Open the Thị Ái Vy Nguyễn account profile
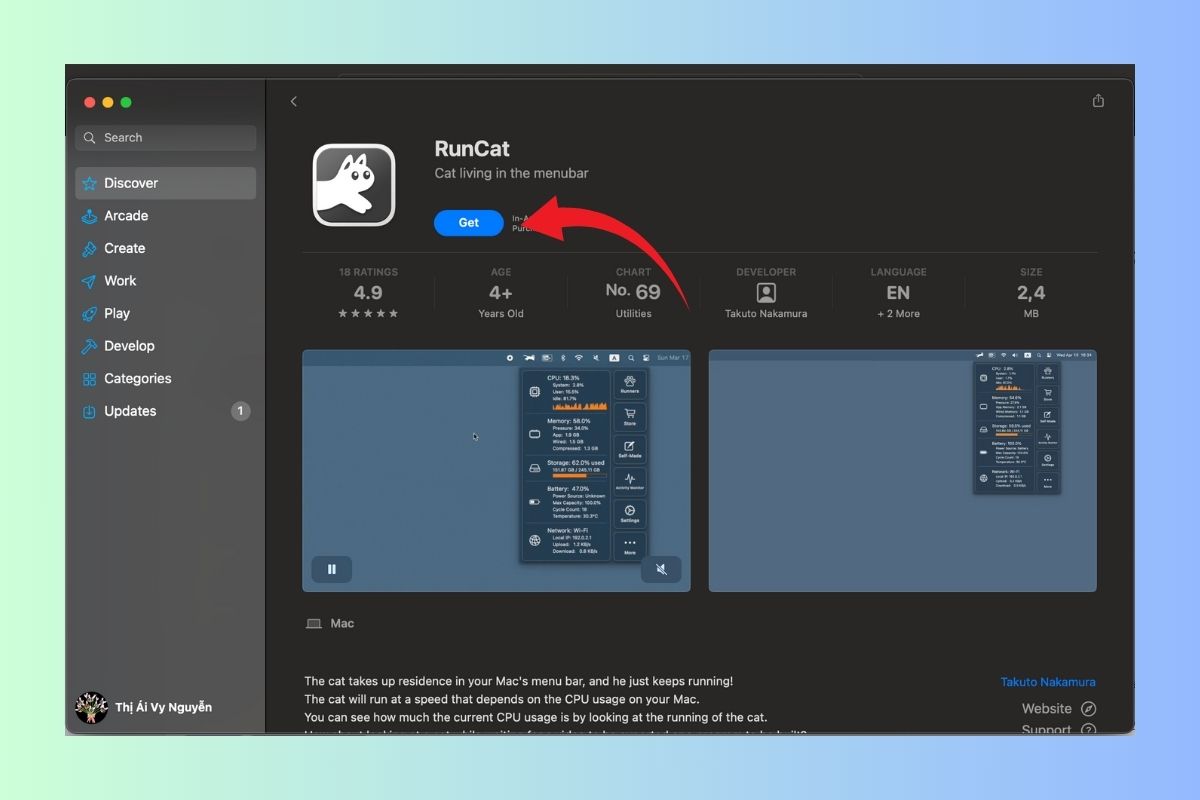The image size is (1200, 800). coord(145,708)
